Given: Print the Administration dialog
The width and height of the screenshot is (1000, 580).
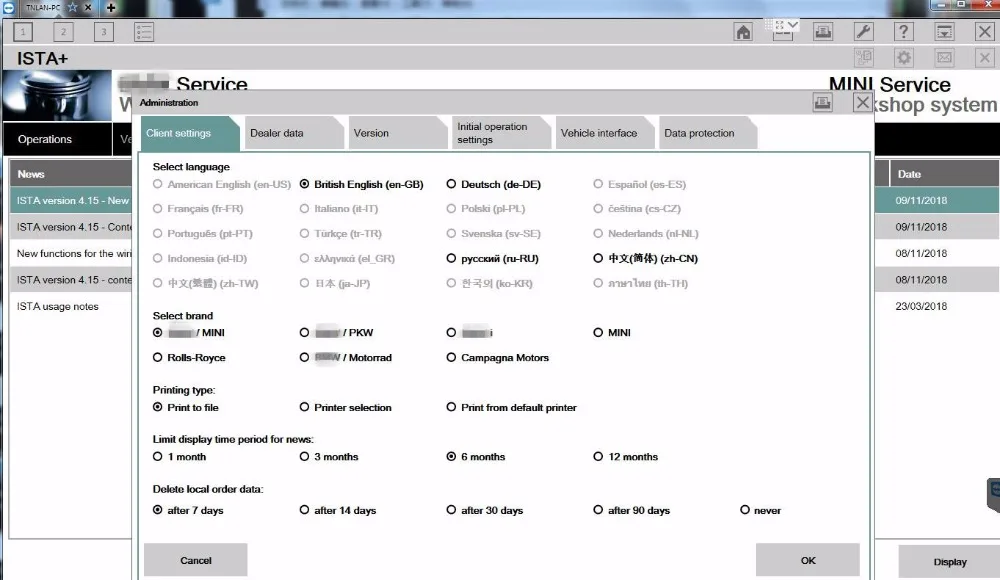Looking at the screenshot, I should coord(823,102).
